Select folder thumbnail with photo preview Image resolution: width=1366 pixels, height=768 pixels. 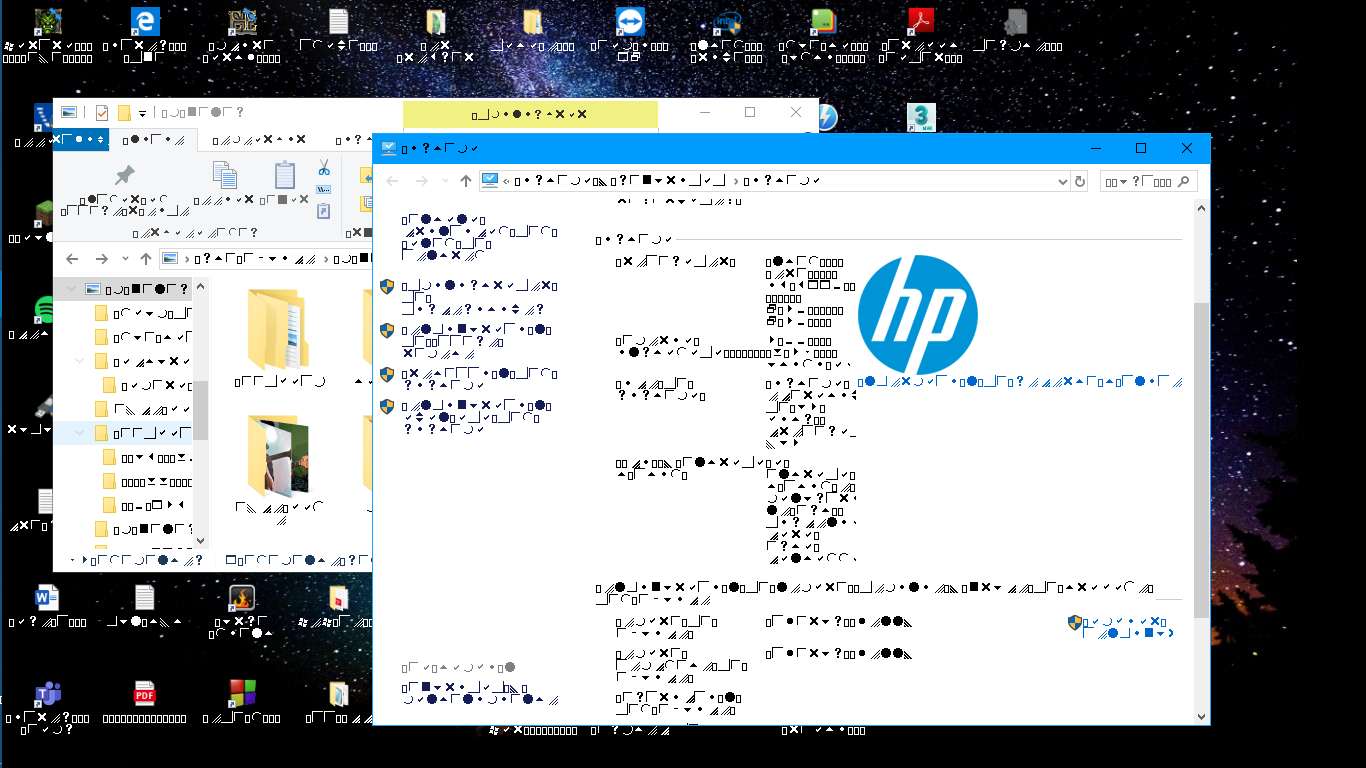click(x=280, y=457)
